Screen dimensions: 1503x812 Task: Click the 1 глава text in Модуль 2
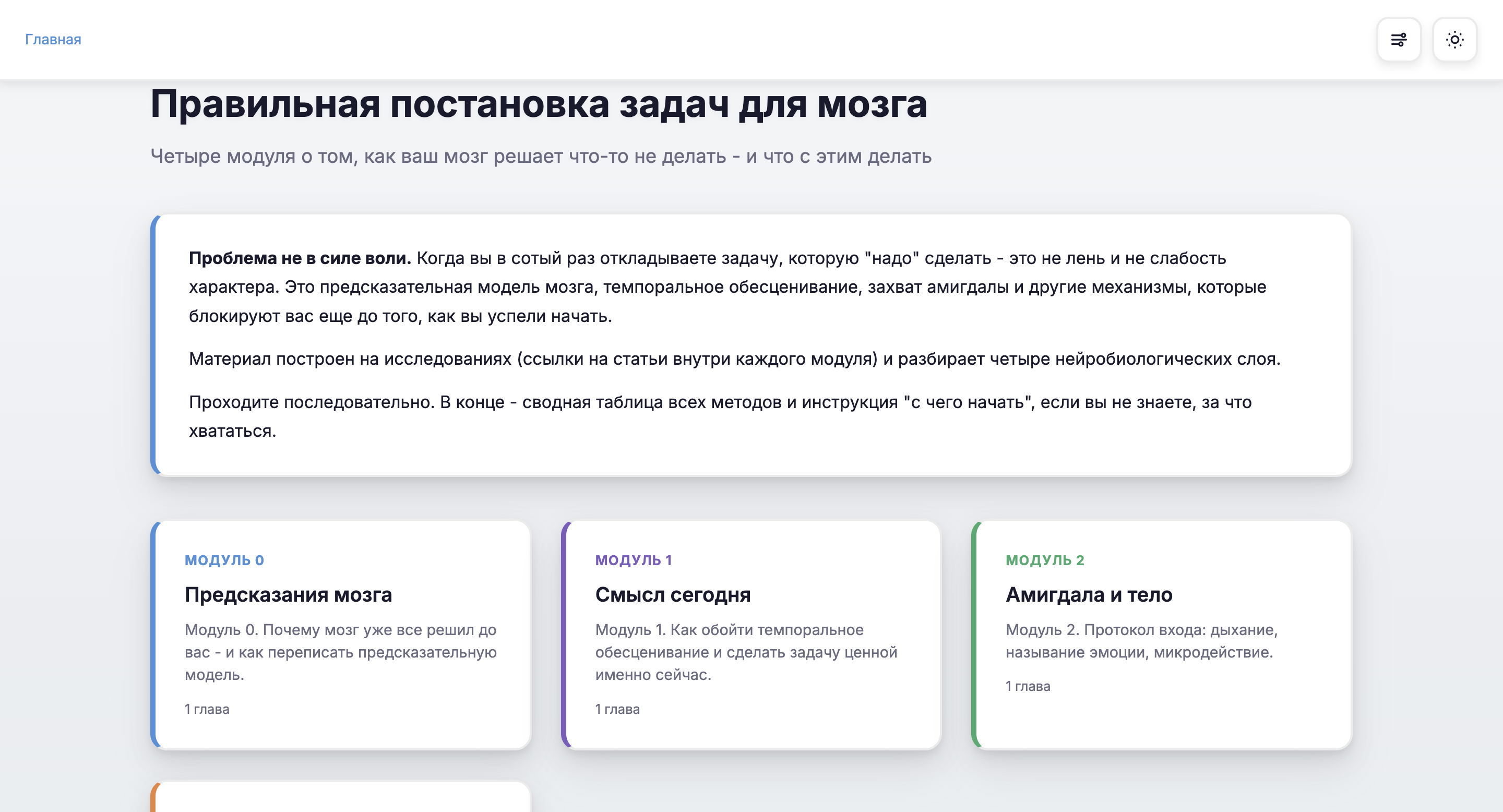tap(1028, 687)
